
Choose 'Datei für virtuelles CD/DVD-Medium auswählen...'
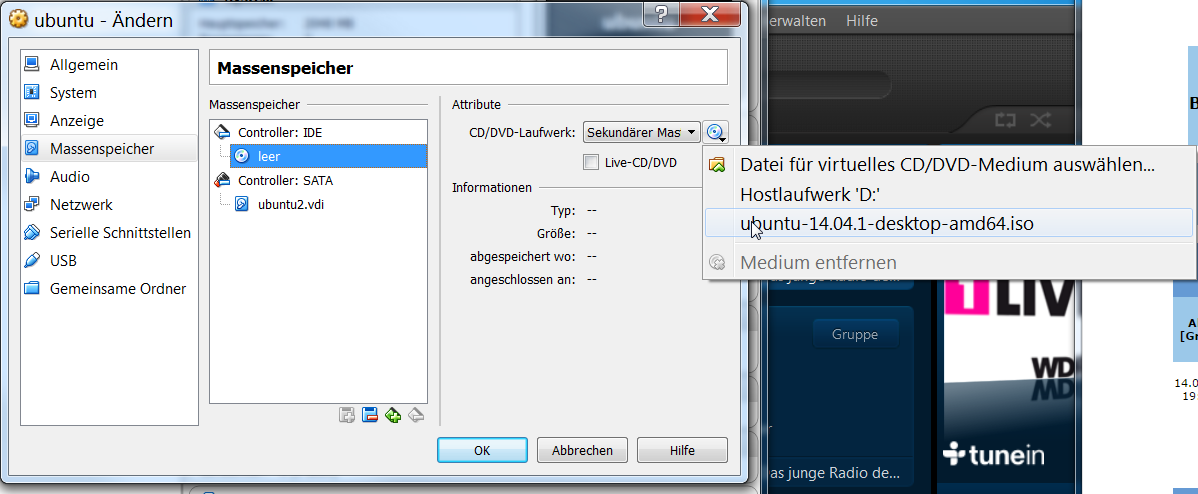click(x=947, y=164)
